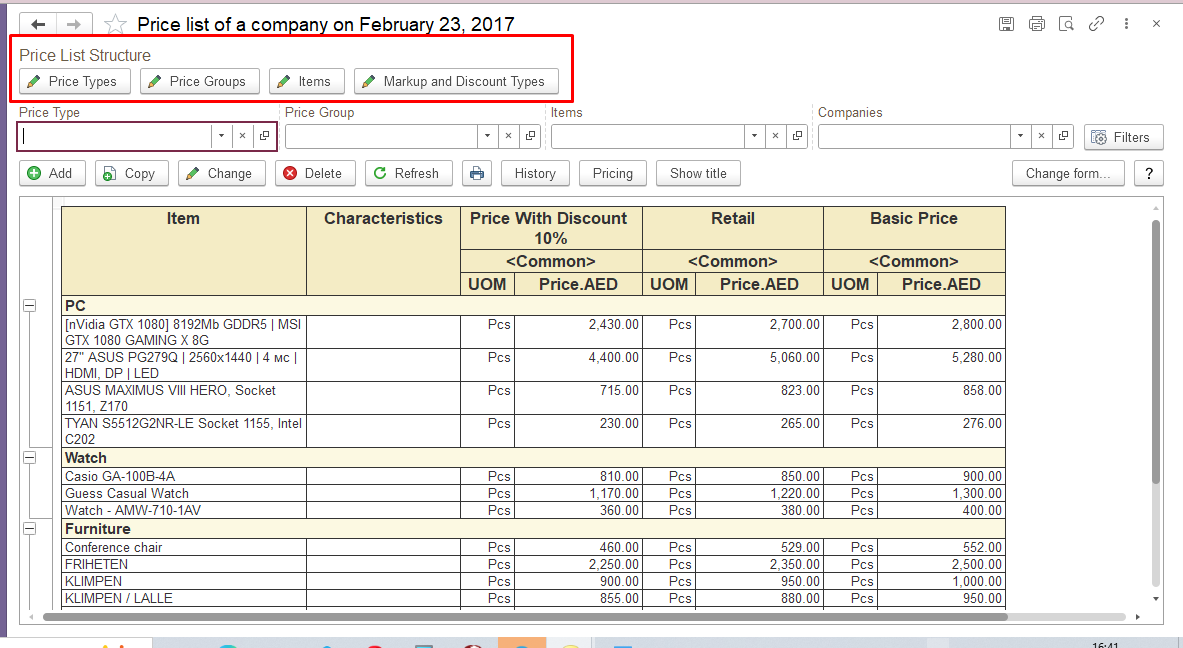Edit the Items structure button
This screenshot has width=1183, height=648.
pyautogui.click(x=307, y=81)
